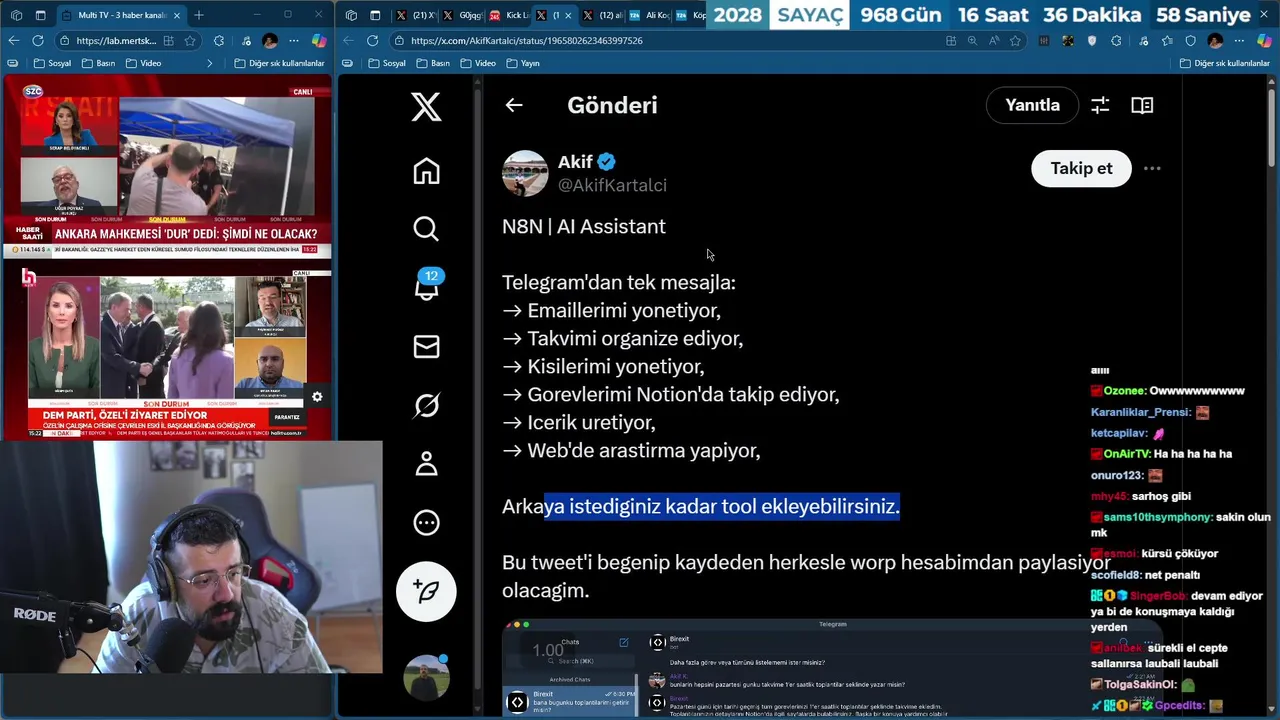Open Copilot icon in right browser toolbar

tap(1264, 41)
